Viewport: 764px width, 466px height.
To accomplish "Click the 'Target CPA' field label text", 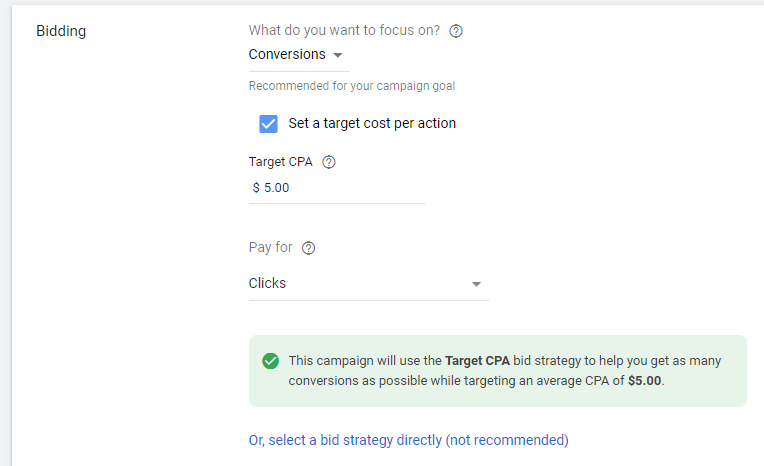I will (281, 162).
